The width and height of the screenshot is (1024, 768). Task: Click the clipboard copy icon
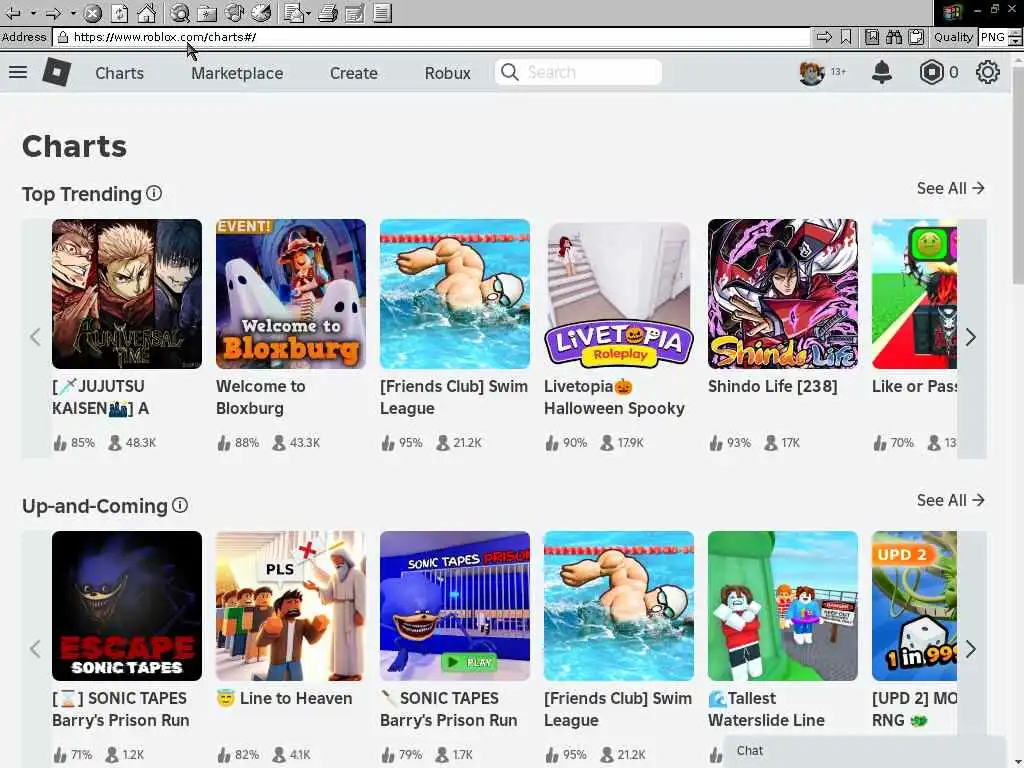pyautogui.click(x=916, y=37)
